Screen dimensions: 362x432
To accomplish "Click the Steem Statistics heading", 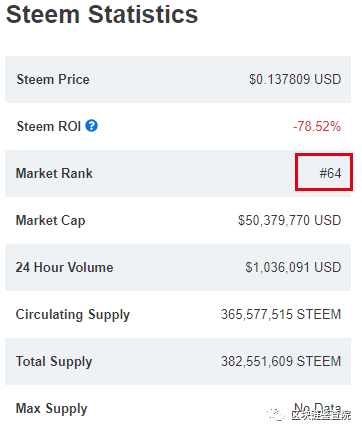I will (102, 14).
